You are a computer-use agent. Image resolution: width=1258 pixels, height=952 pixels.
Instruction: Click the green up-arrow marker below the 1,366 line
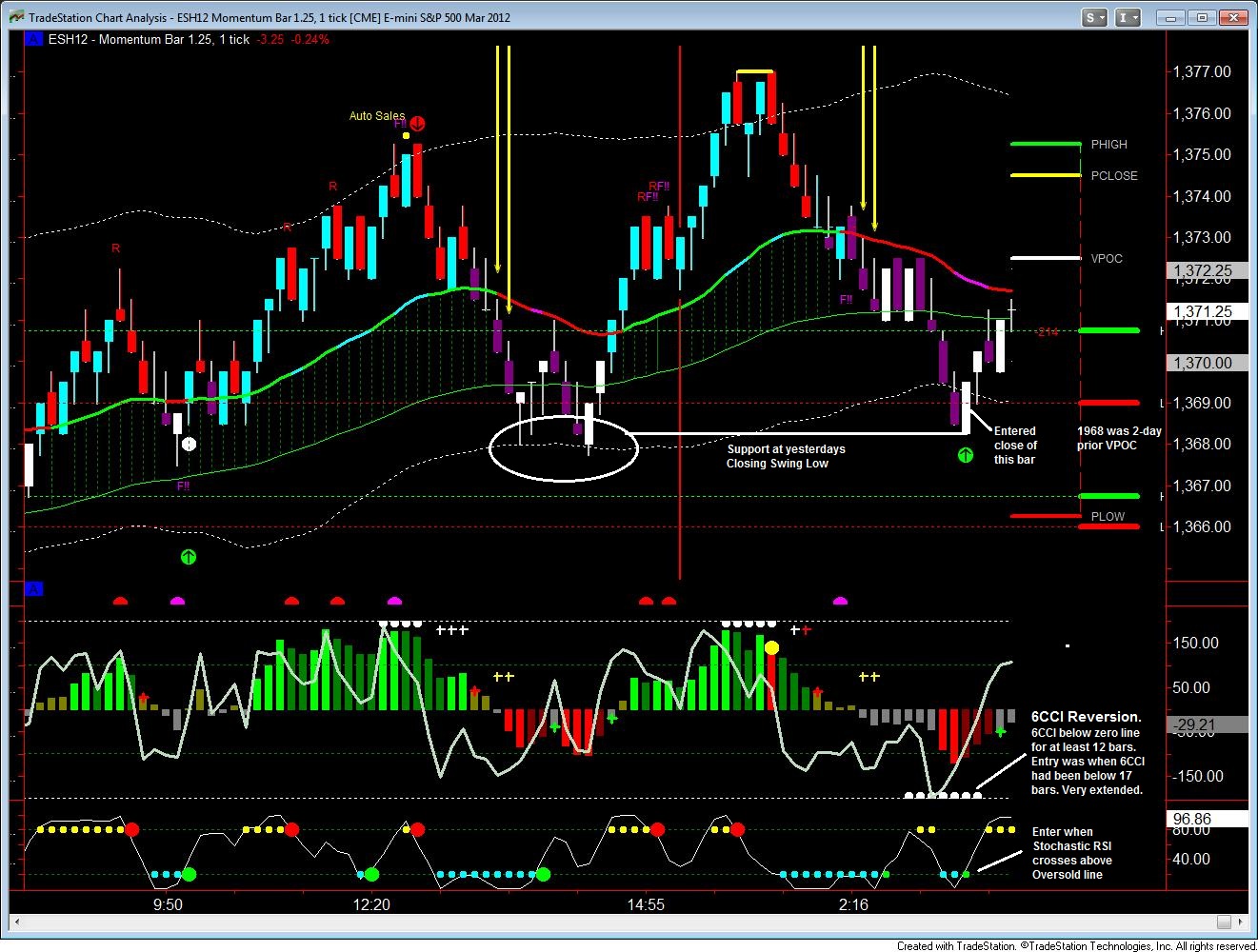coord(189,556)
